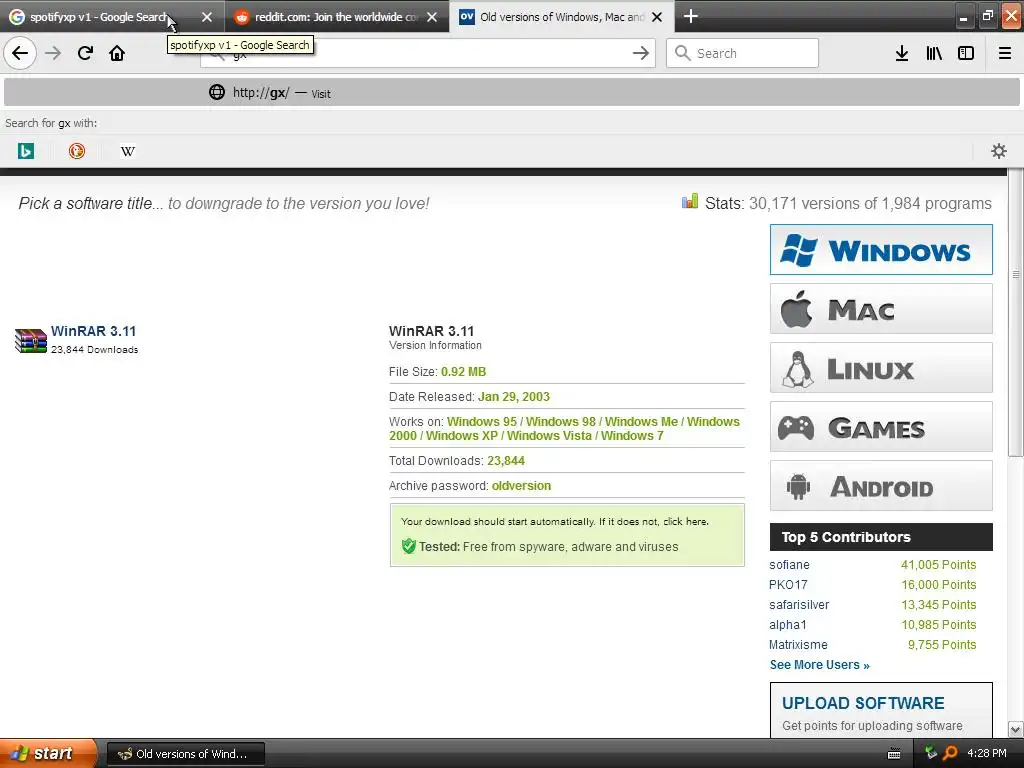
Task: Focus the toolbar Search box
Action: click(743, 53)
